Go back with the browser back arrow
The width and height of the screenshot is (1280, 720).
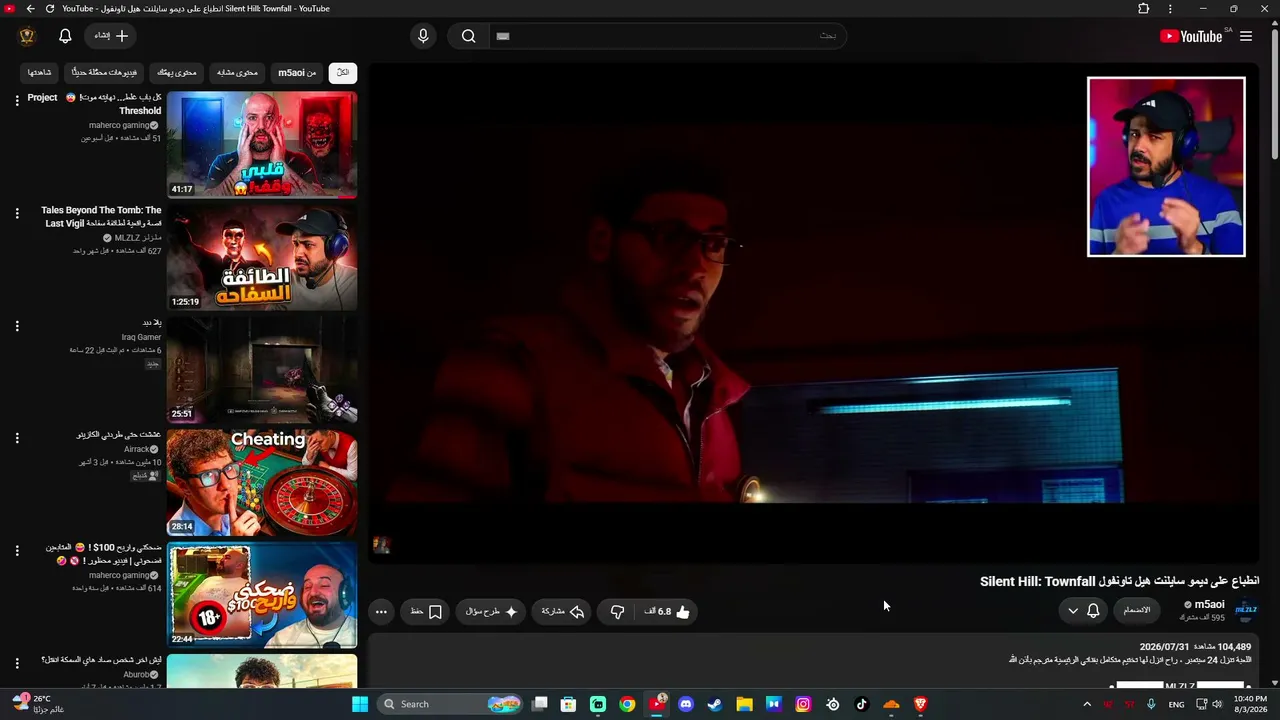[x=30, y=9]
